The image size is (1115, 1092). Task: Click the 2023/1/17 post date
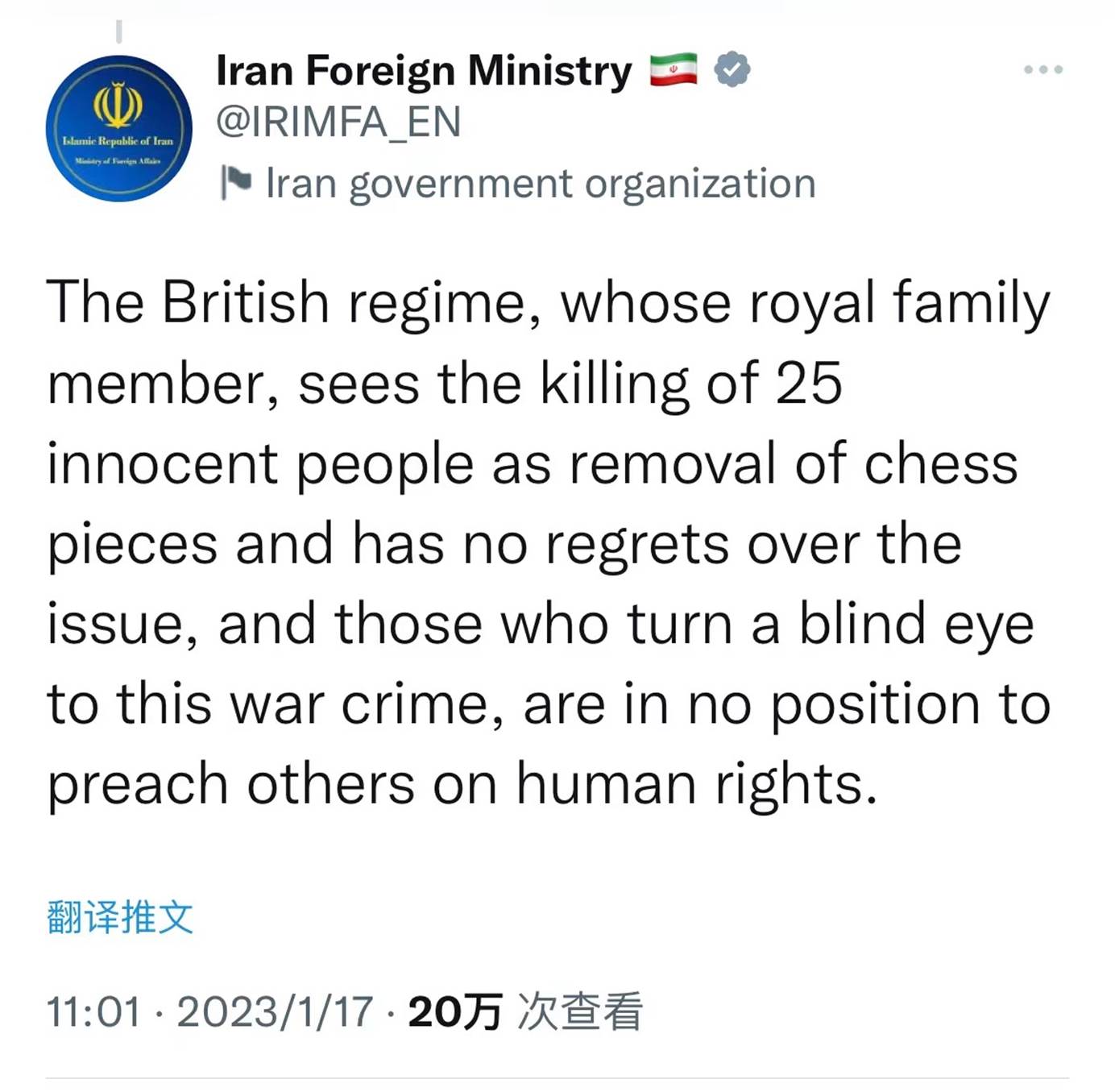275,1011
